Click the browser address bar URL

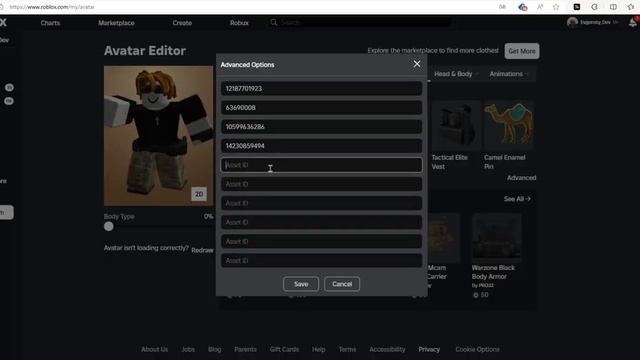(52, 7)
